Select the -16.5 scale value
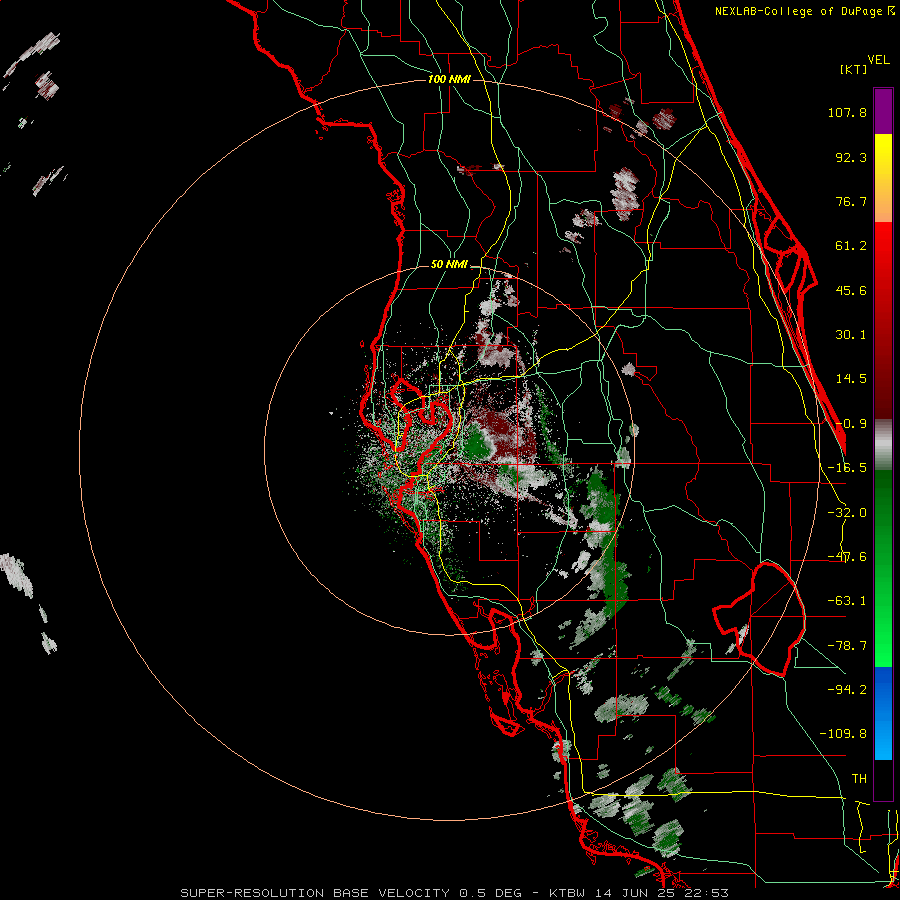This screenshot has width=900, height=900. 847,468
